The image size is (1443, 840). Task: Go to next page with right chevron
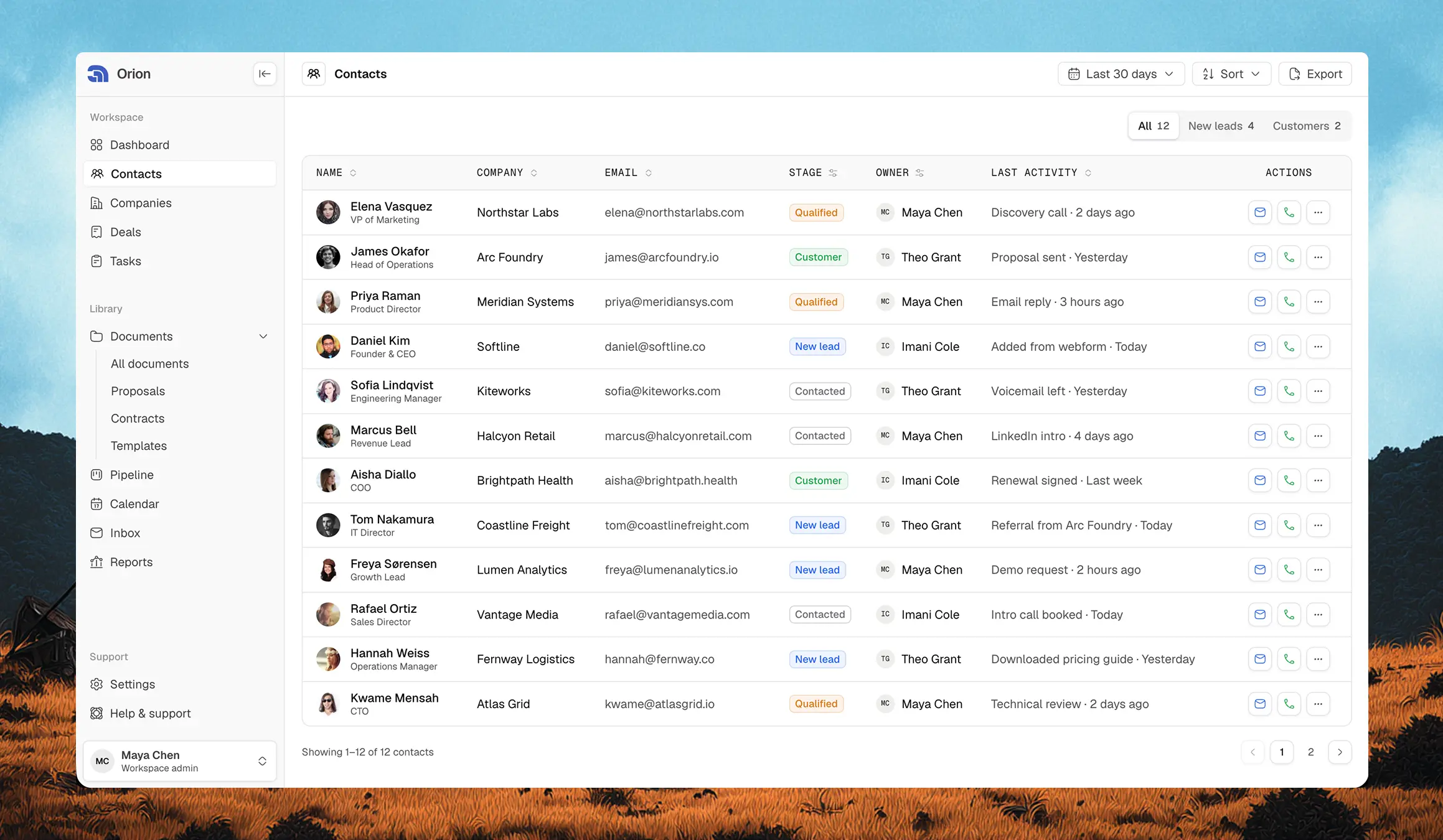(1340, 752)
